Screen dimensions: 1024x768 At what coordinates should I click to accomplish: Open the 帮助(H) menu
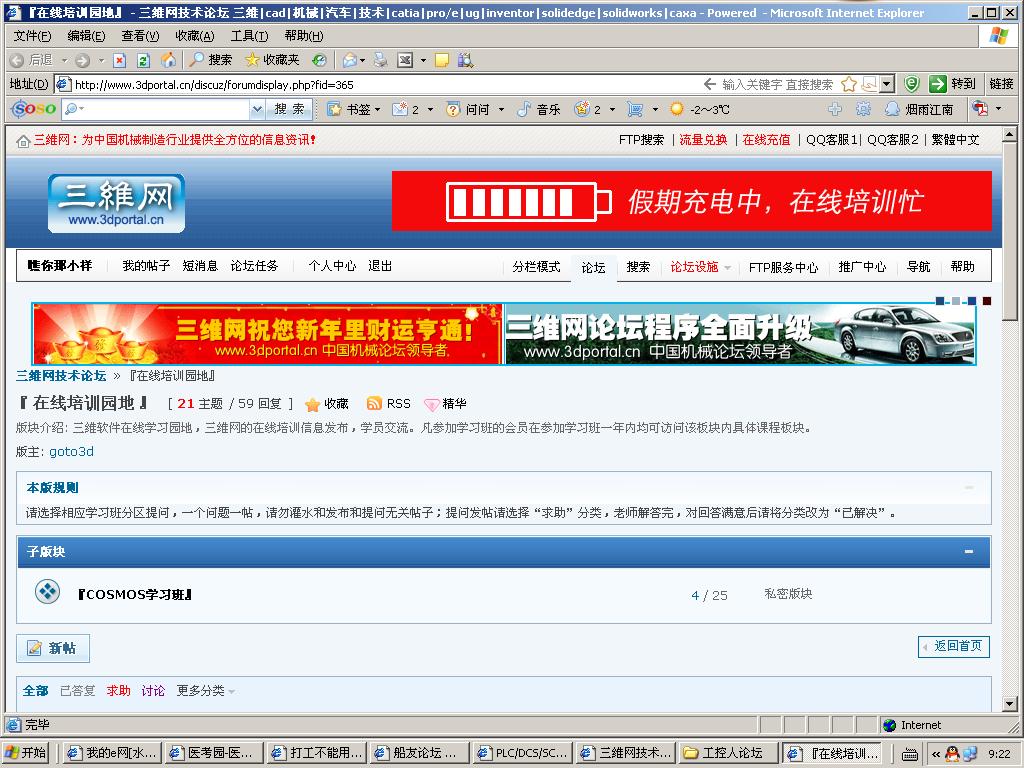coord(304,36)
